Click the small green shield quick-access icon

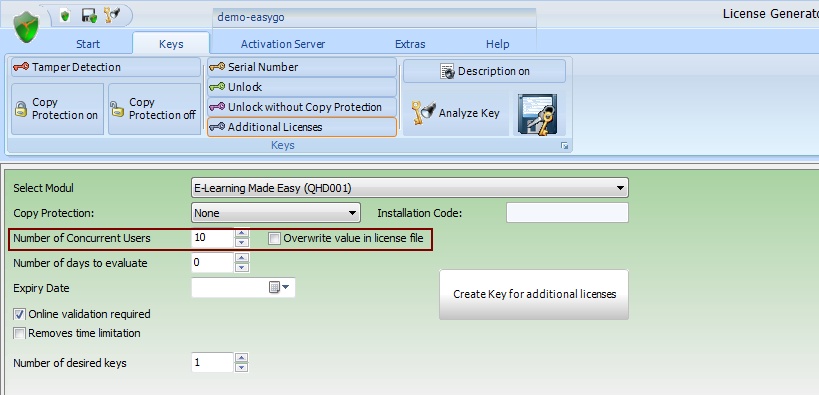click(x=65, y=16)
